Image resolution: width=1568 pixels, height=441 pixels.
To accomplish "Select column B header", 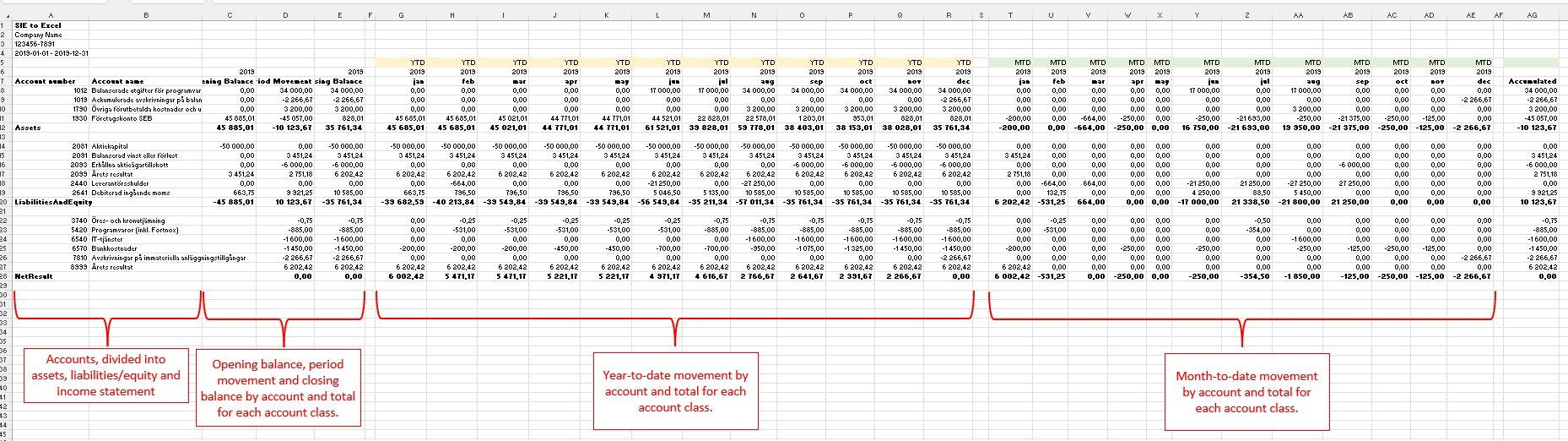I will click(x=146, y=15).
